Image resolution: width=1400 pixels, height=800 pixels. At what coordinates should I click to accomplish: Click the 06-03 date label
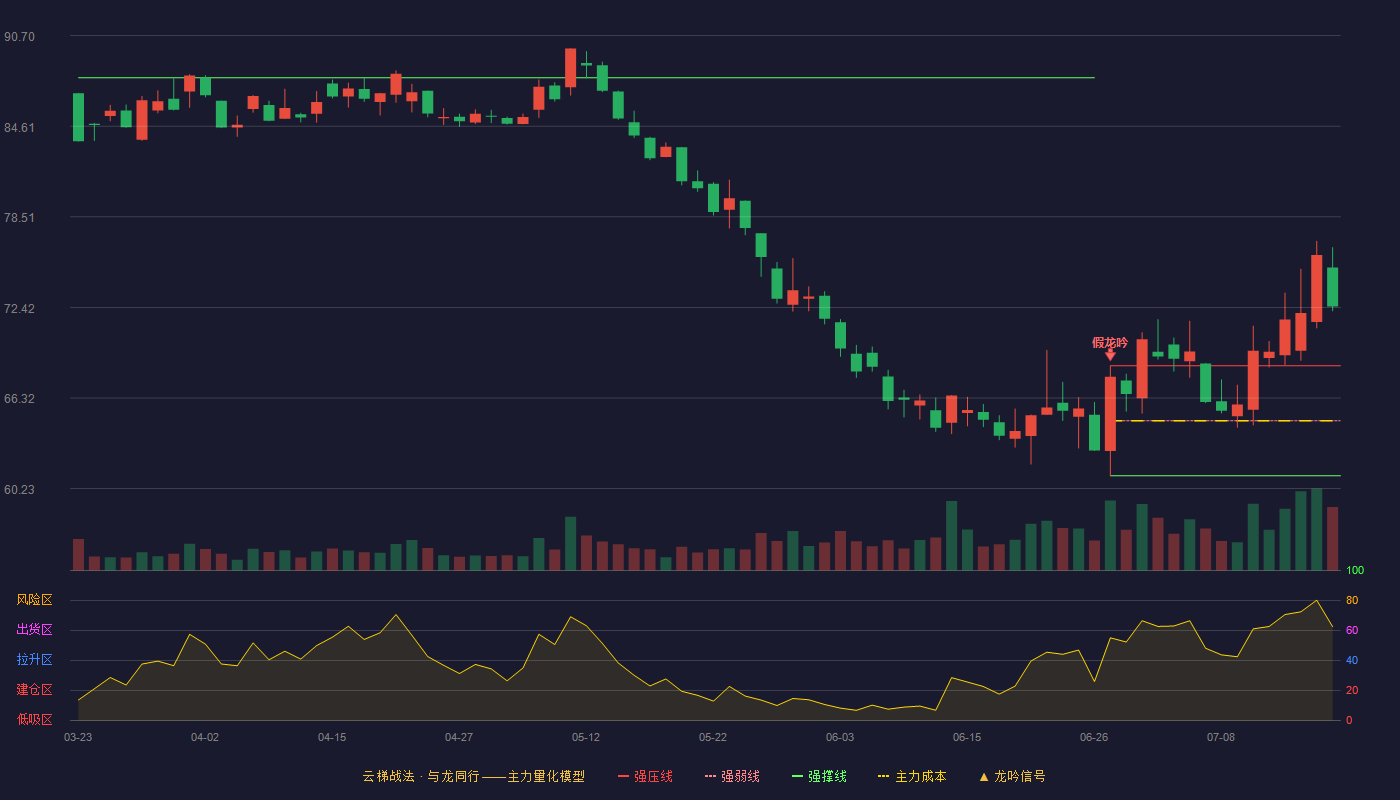click(840, 737)
